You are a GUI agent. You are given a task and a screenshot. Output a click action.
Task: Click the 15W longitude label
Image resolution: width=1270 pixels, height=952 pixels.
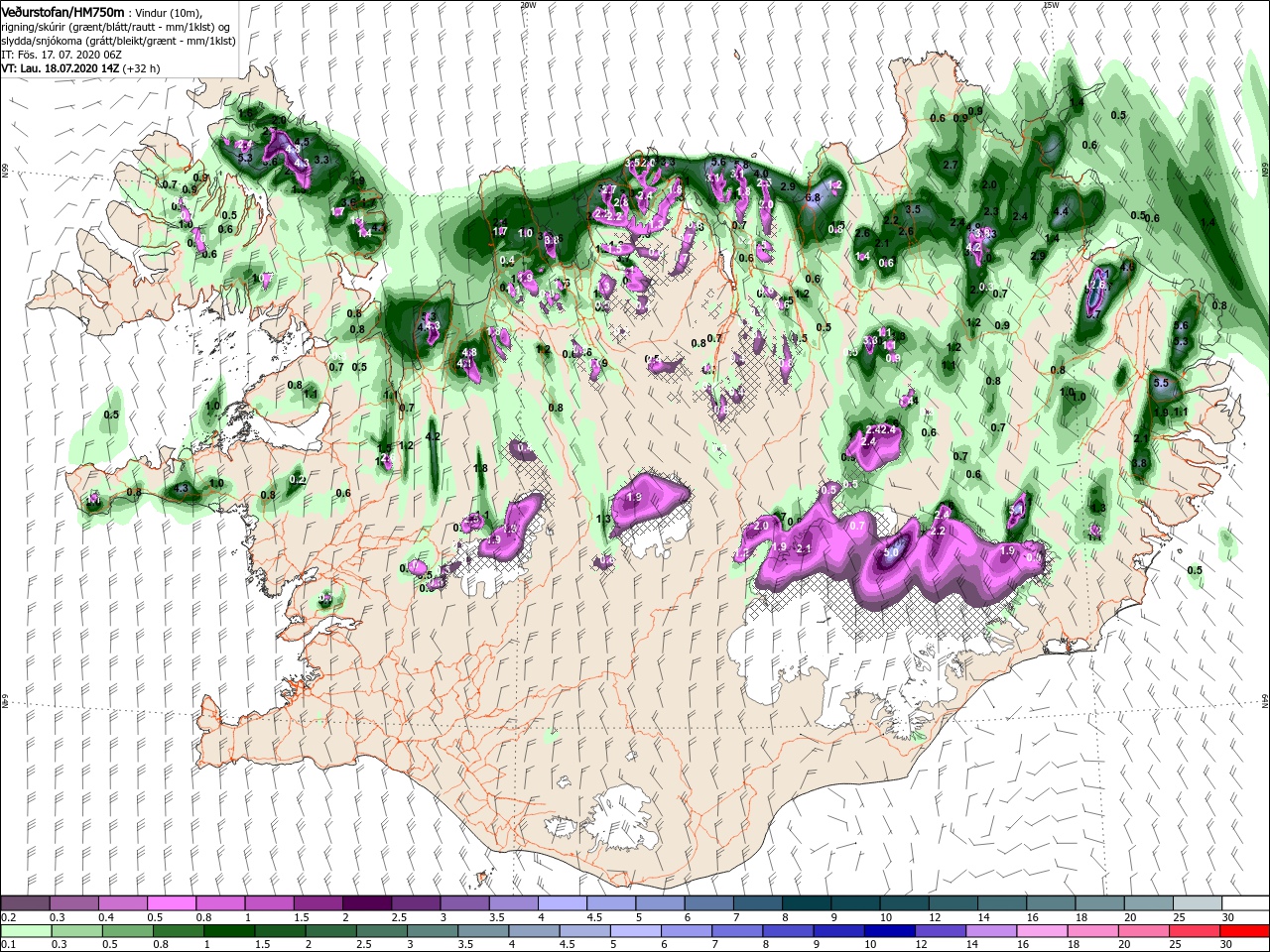(1050, 4)
